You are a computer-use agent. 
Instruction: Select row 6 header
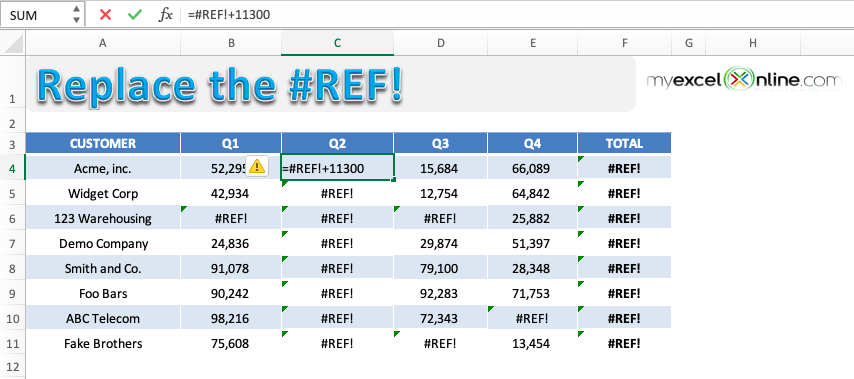click(13, 218)
